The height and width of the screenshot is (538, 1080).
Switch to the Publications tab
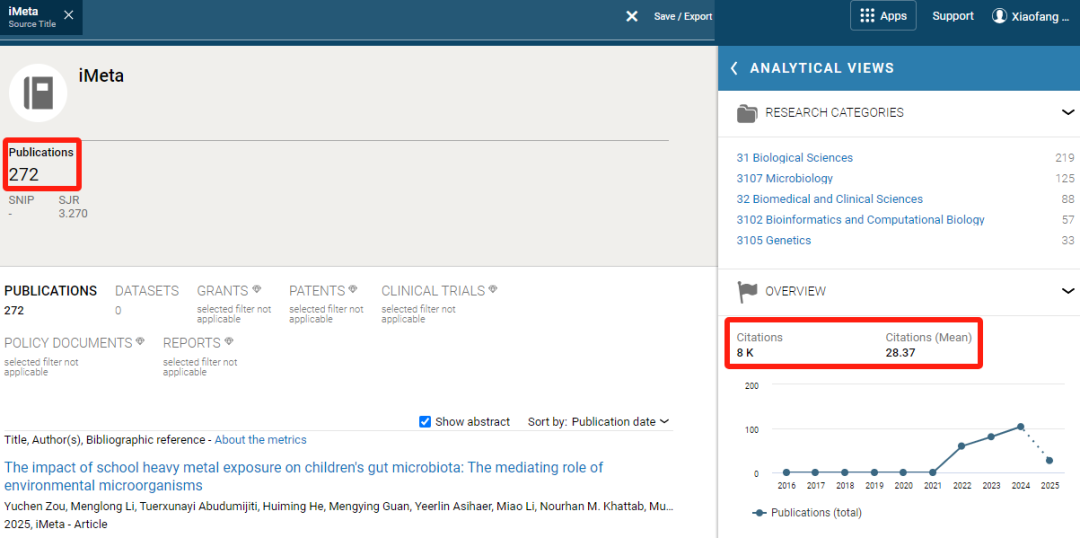(x=50, y=291)
